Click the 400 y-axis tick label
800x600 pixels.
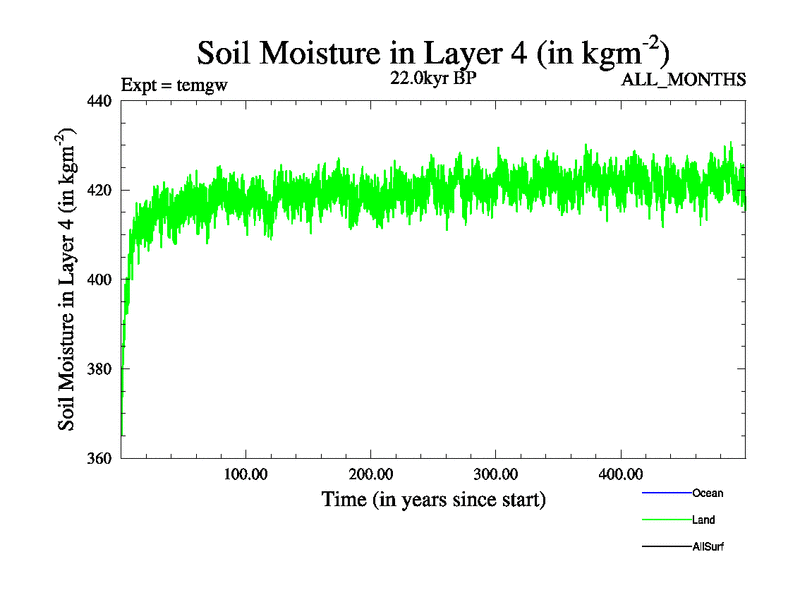point(100,280)
